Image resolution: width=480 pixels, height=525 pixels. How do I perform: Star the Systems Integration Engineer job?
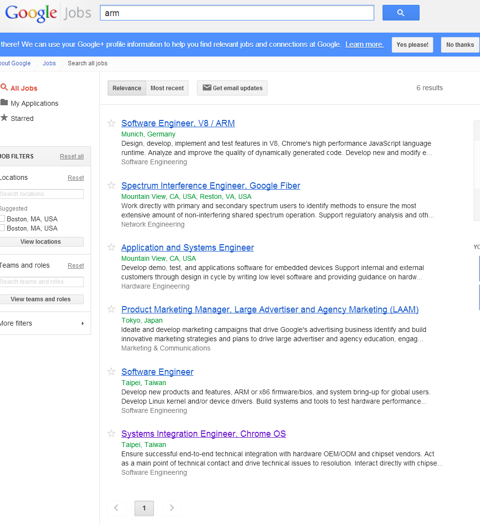[111, 433]
